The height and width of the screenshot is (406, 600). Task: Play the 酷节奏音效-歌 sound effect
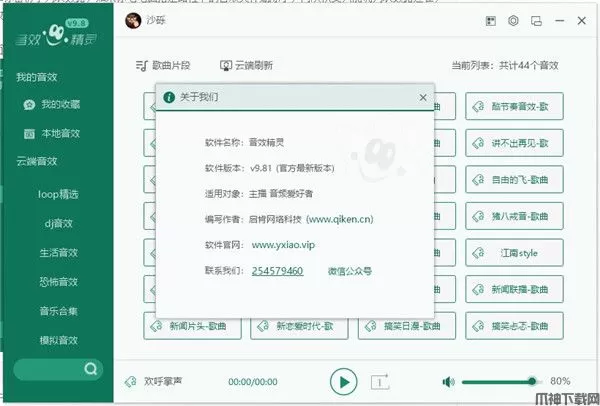514,106
